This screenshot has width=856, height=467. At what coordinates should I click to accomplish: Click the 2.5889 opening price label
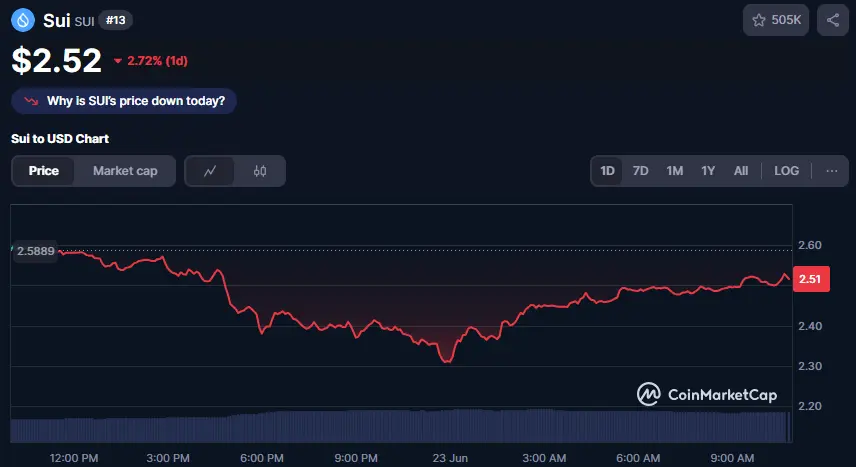[35, 251]
